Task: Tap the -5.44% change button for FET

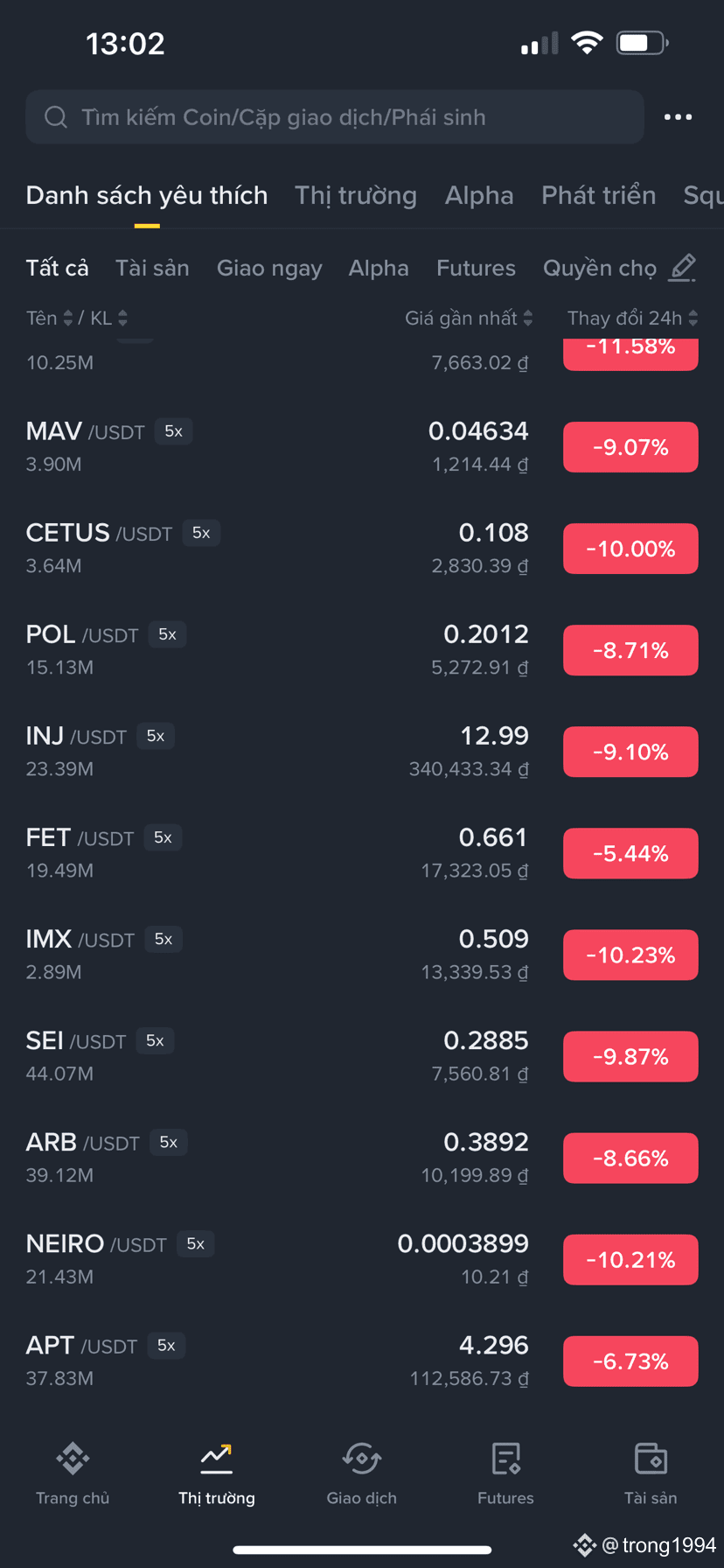Action: tap(630, 853)
